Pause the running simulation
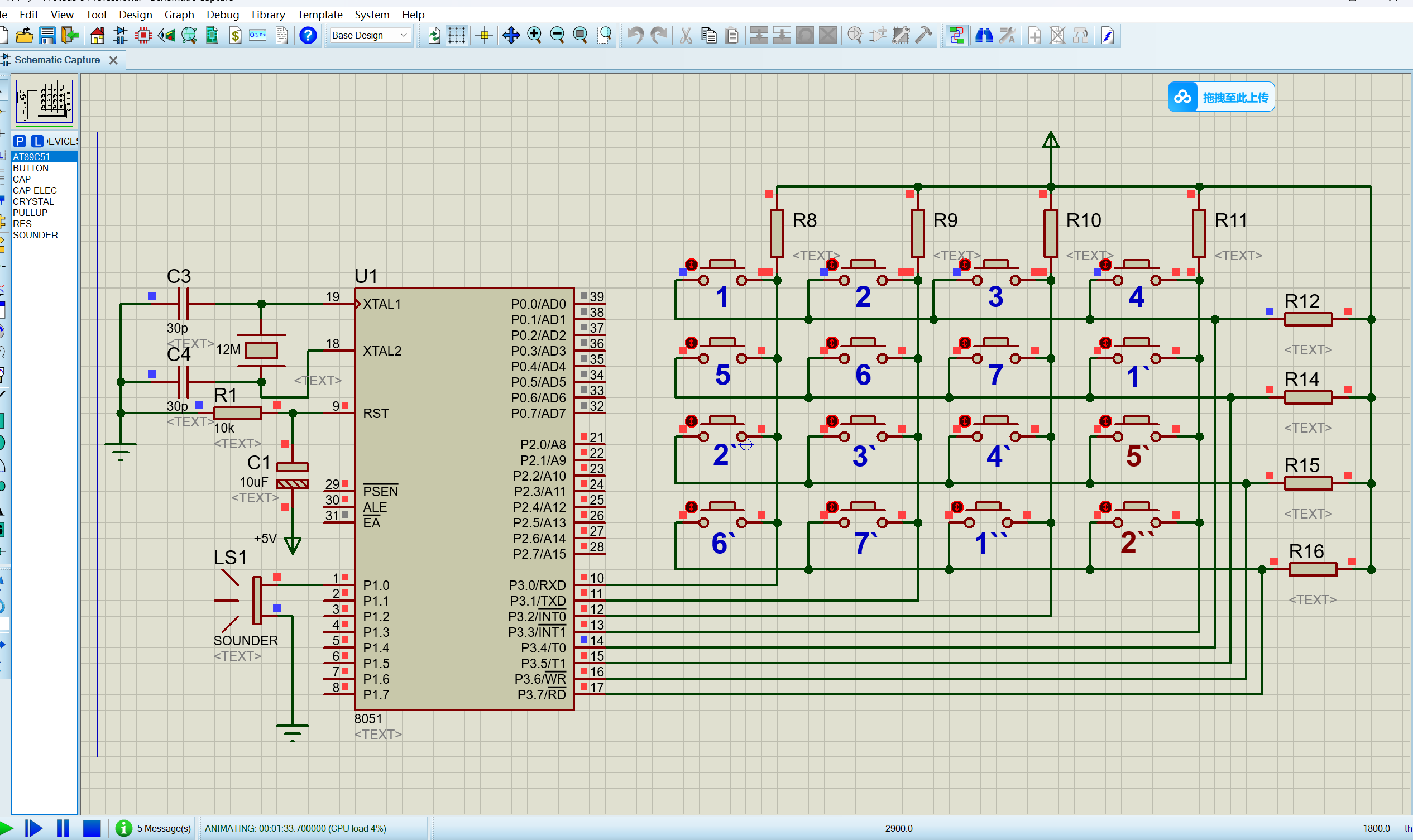The height and width of the screenshot is (840, 1413). tap(63, 828)
